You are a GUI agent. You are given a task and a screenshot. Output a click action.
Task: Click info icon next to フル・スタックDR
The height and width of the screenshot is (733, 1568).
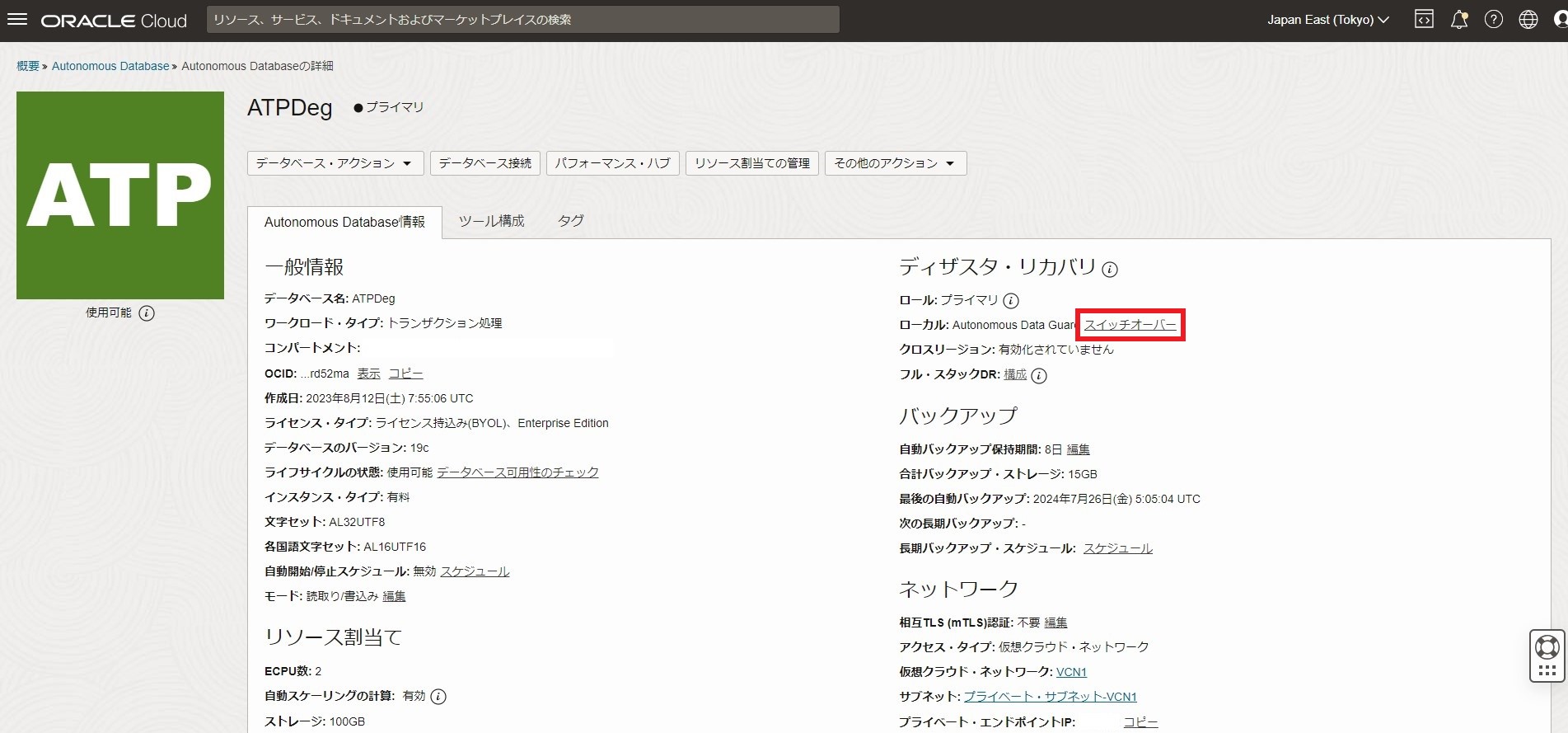[1040, 376]
